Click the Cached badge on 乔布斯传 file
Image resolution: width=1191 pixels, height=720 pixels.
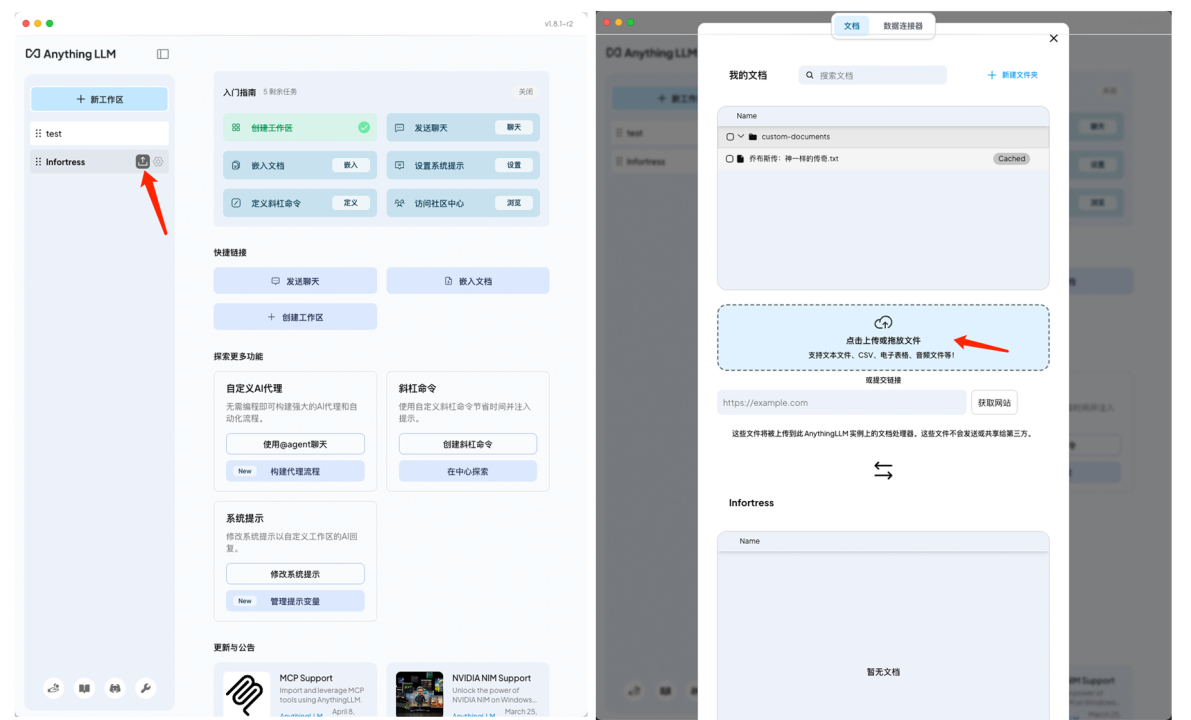pos(1011,159)
